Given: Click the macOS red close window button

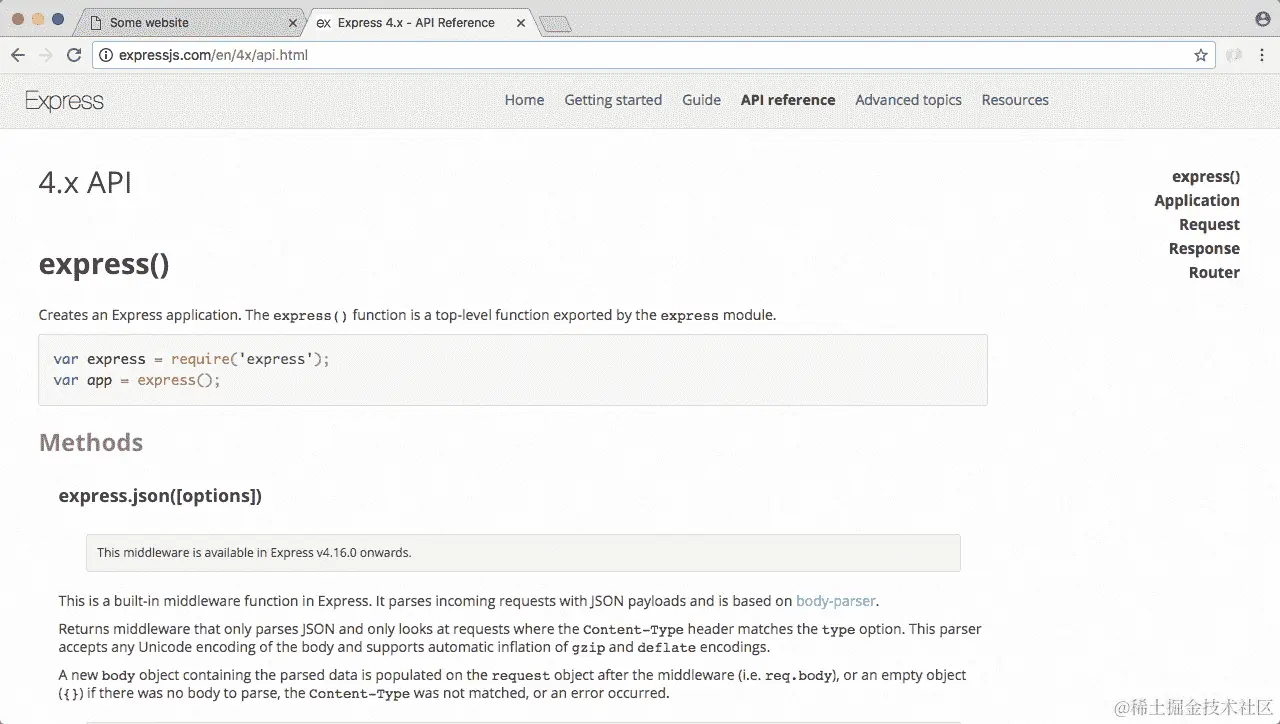Looking at the screenshot, I should 17,19.
